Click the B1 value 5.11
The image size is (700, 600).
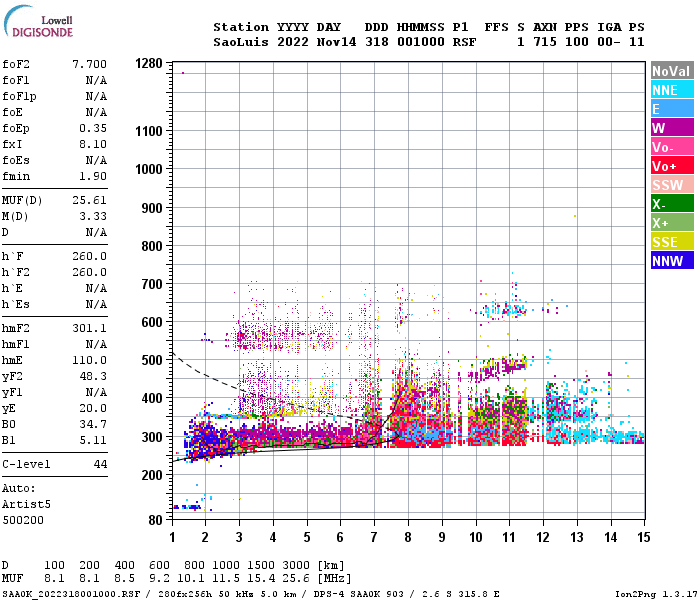[93, 441]
